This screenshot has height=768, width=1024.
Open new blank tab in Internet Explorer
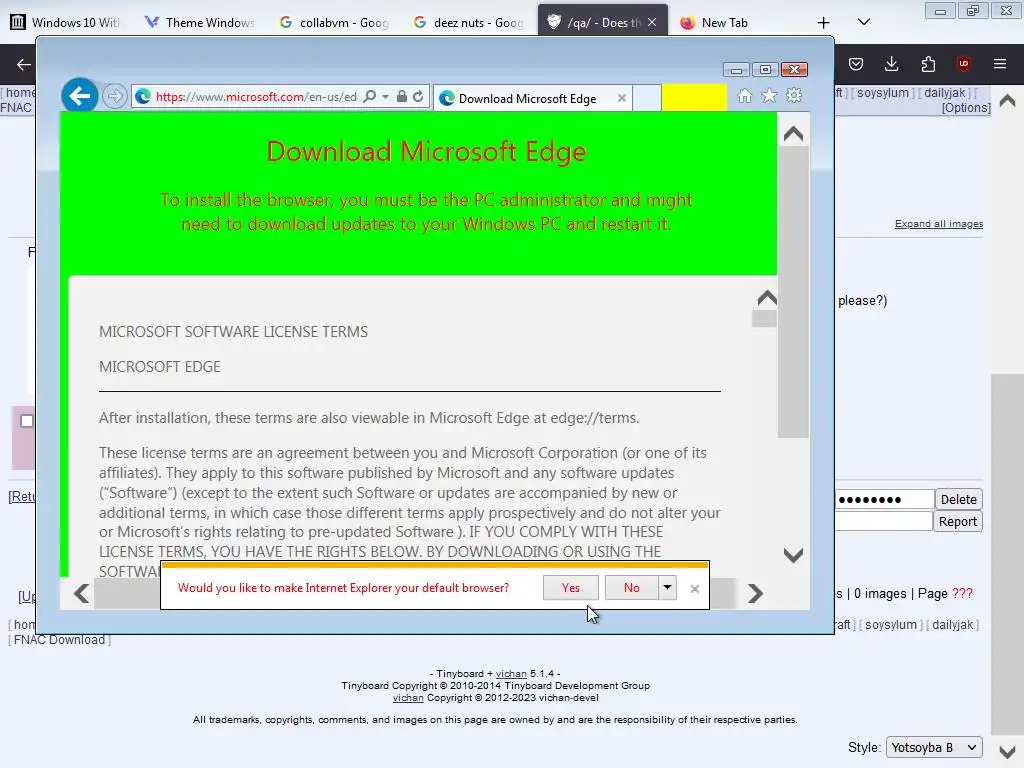tap(647, 98)
